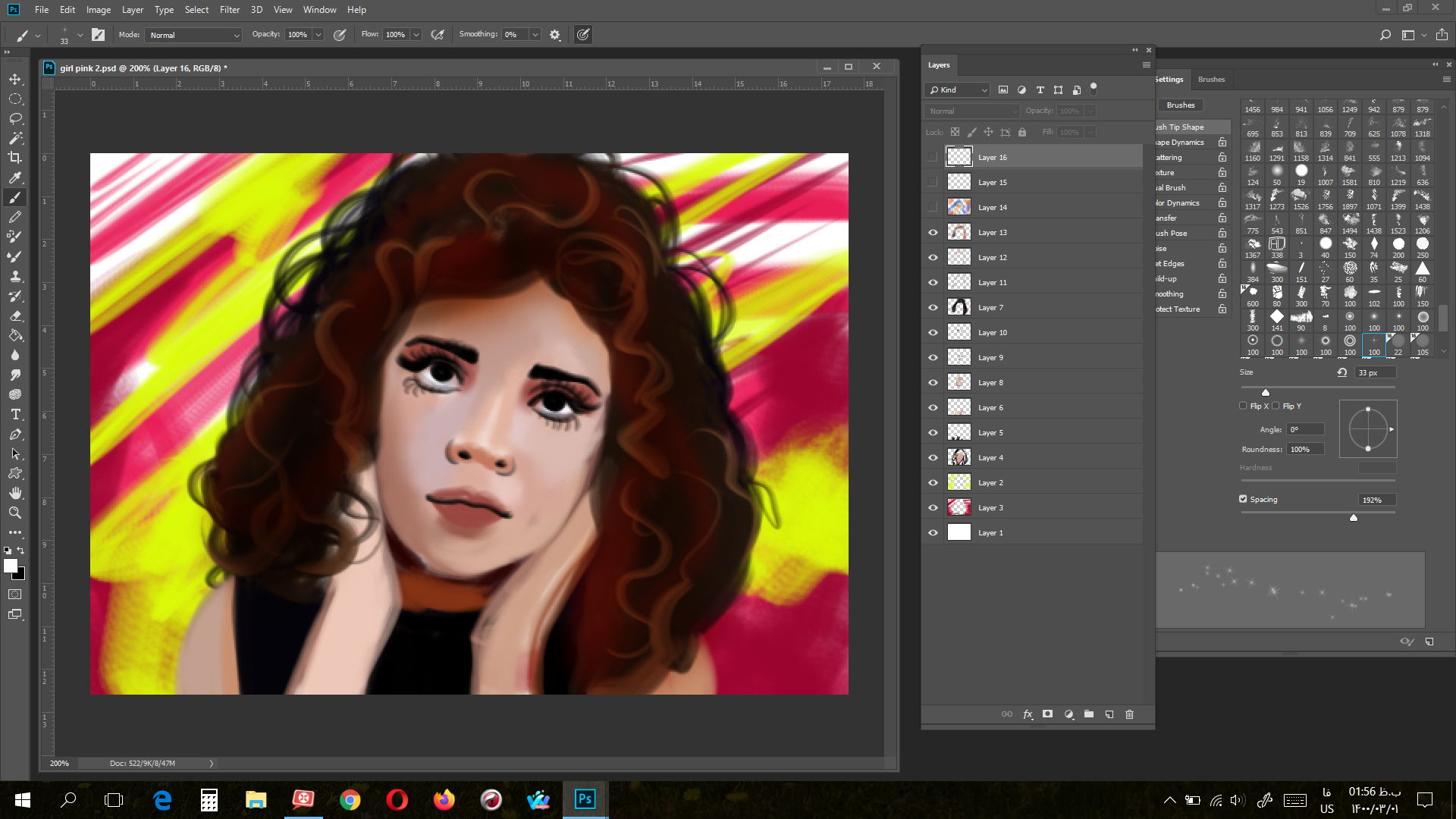Image resolution: width=1456 pixels, height=819 pixels.
Task: Create a new group folder icon
Action: (1089, 714)
